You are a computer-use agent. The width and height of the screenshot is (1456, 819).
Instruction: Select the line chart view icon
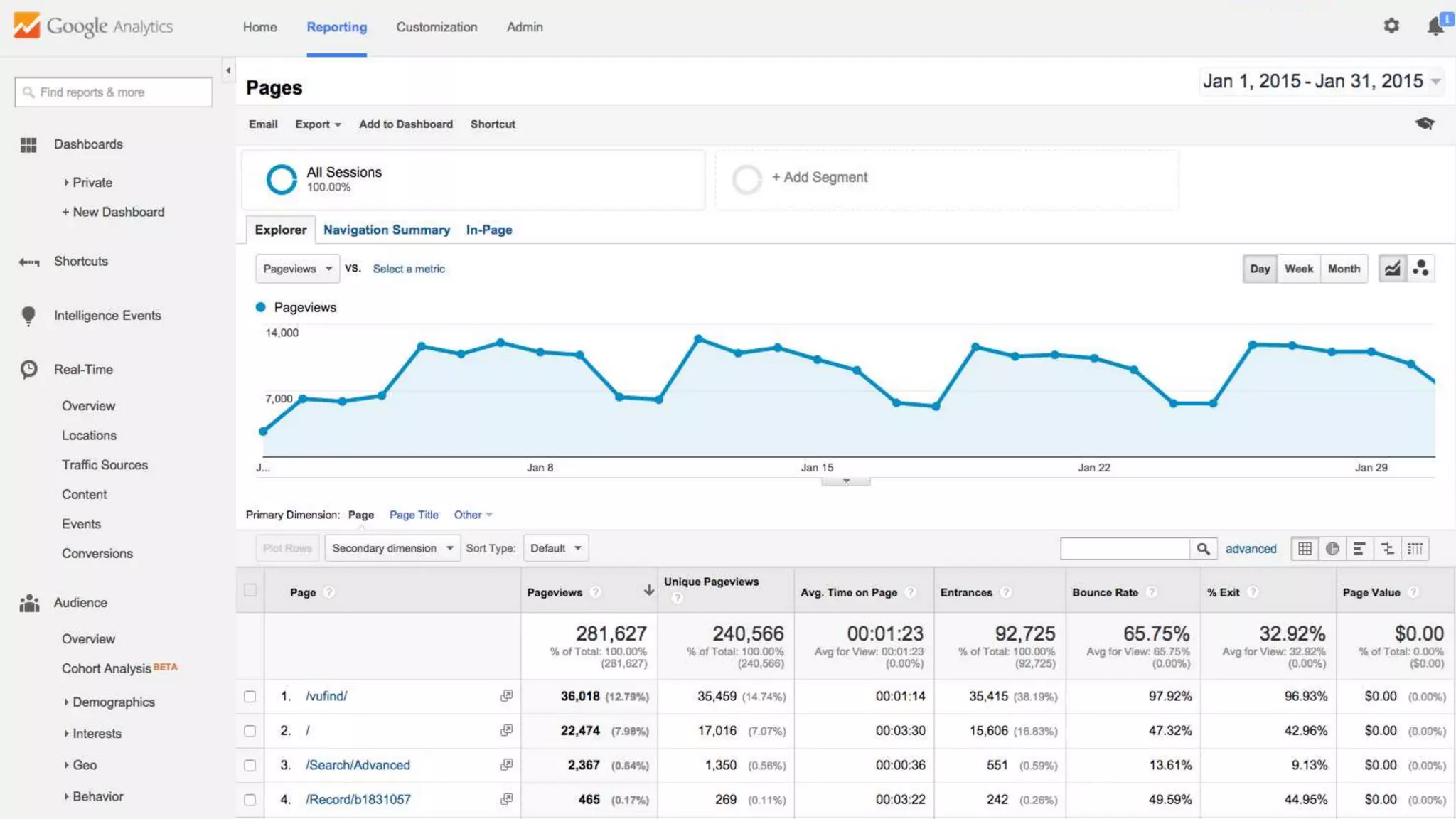(x=1392, y=269)
